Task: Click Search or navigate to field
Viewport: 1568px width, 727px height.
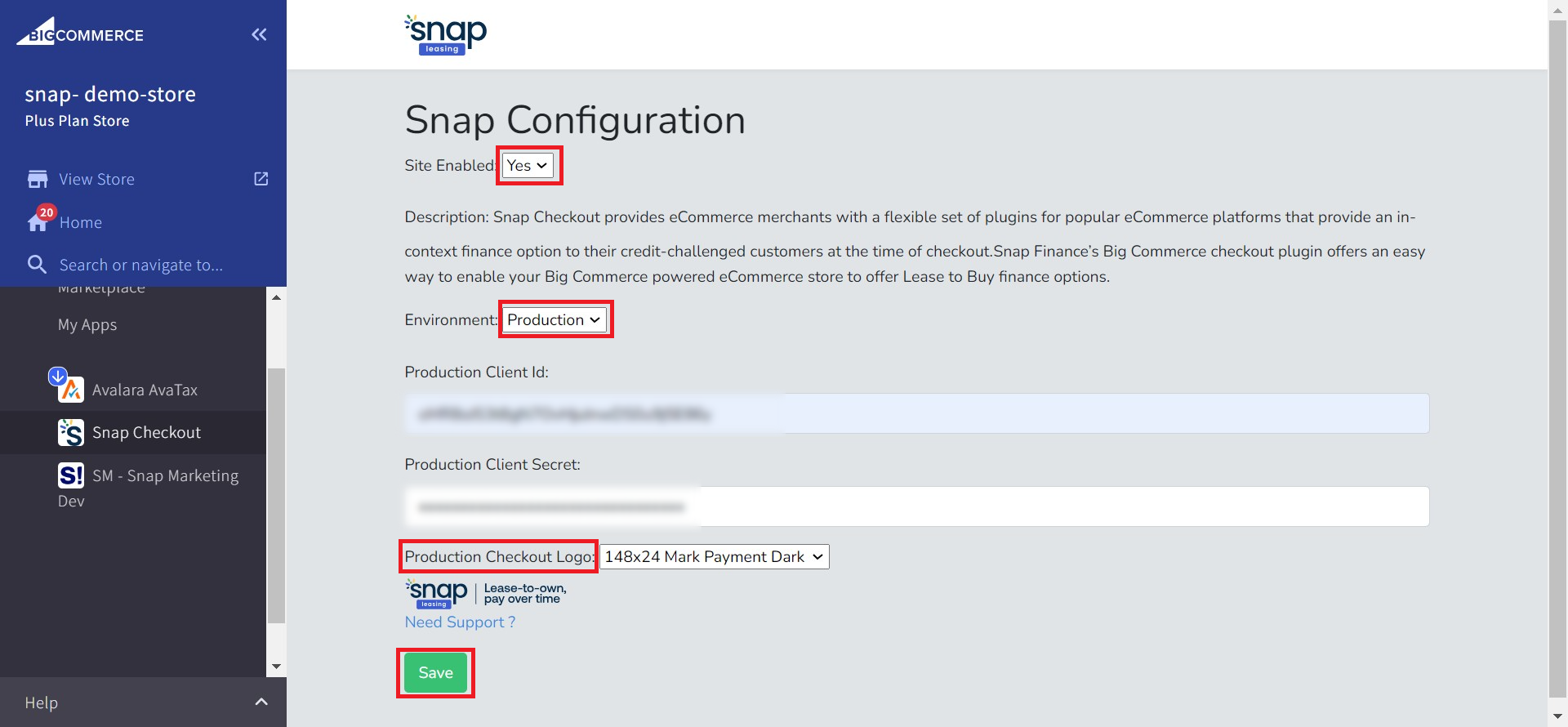Action: coord(140,265)
